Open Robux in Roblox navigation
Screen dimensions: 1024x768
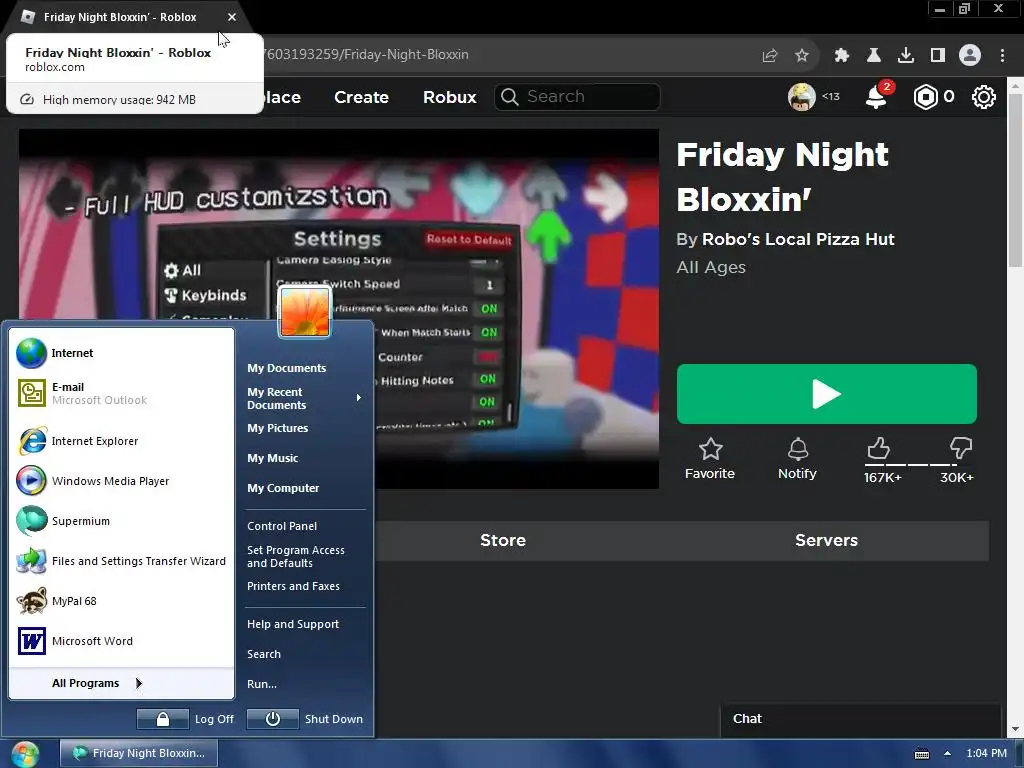click(x=449, y=97)
